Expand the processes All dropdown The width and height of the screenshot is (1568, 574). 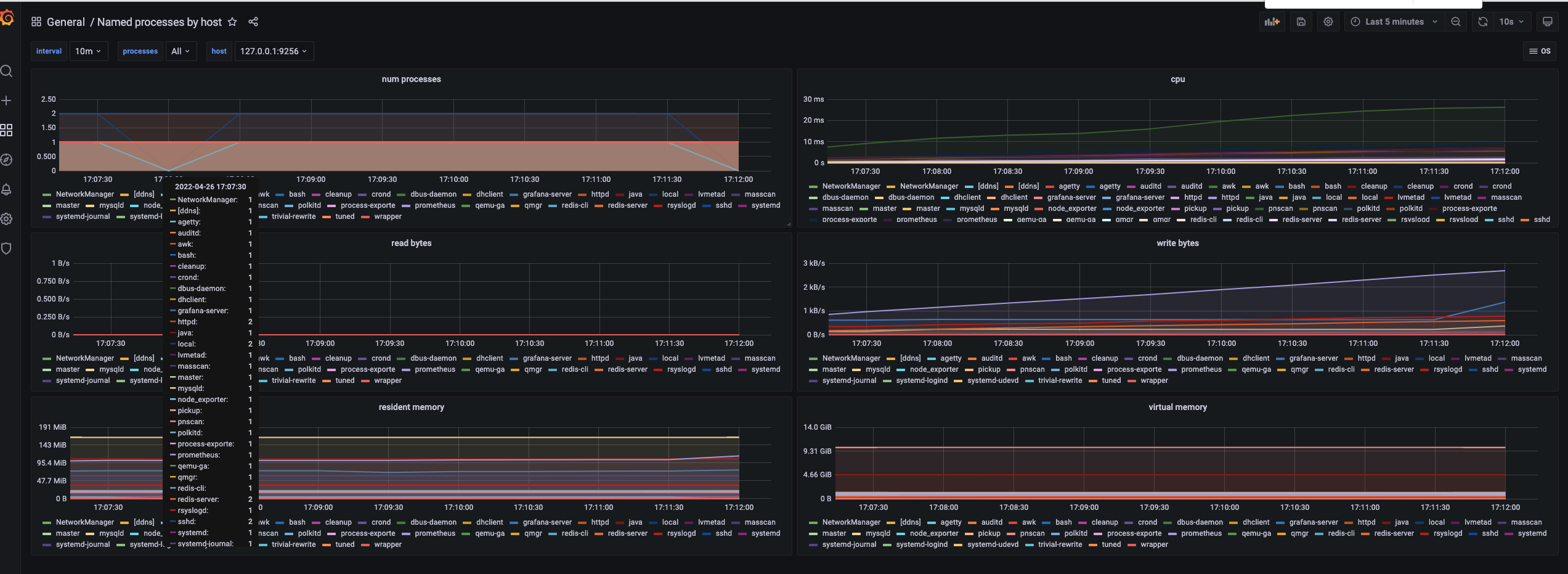(181, 51)
